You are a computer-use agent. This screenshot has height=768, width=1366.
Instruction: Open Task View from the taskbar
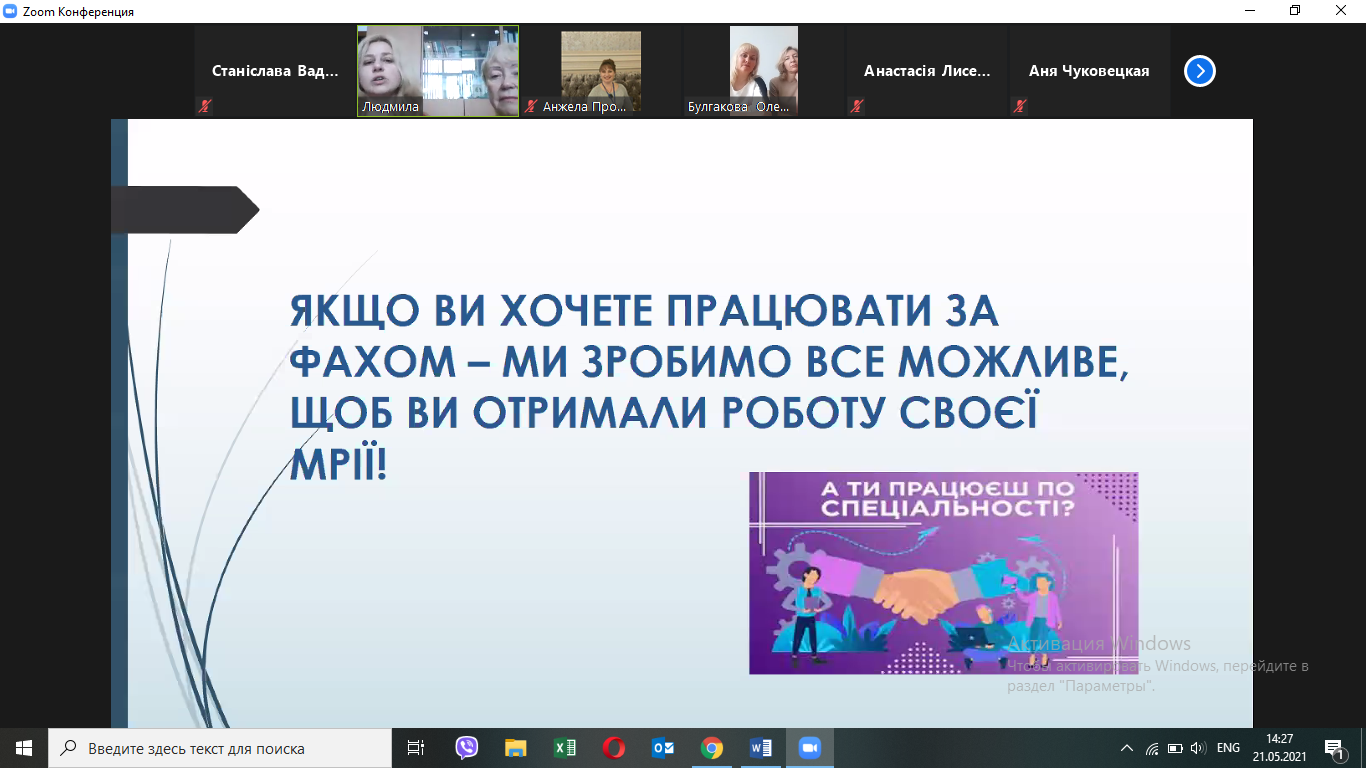click(x=416, y=748)
